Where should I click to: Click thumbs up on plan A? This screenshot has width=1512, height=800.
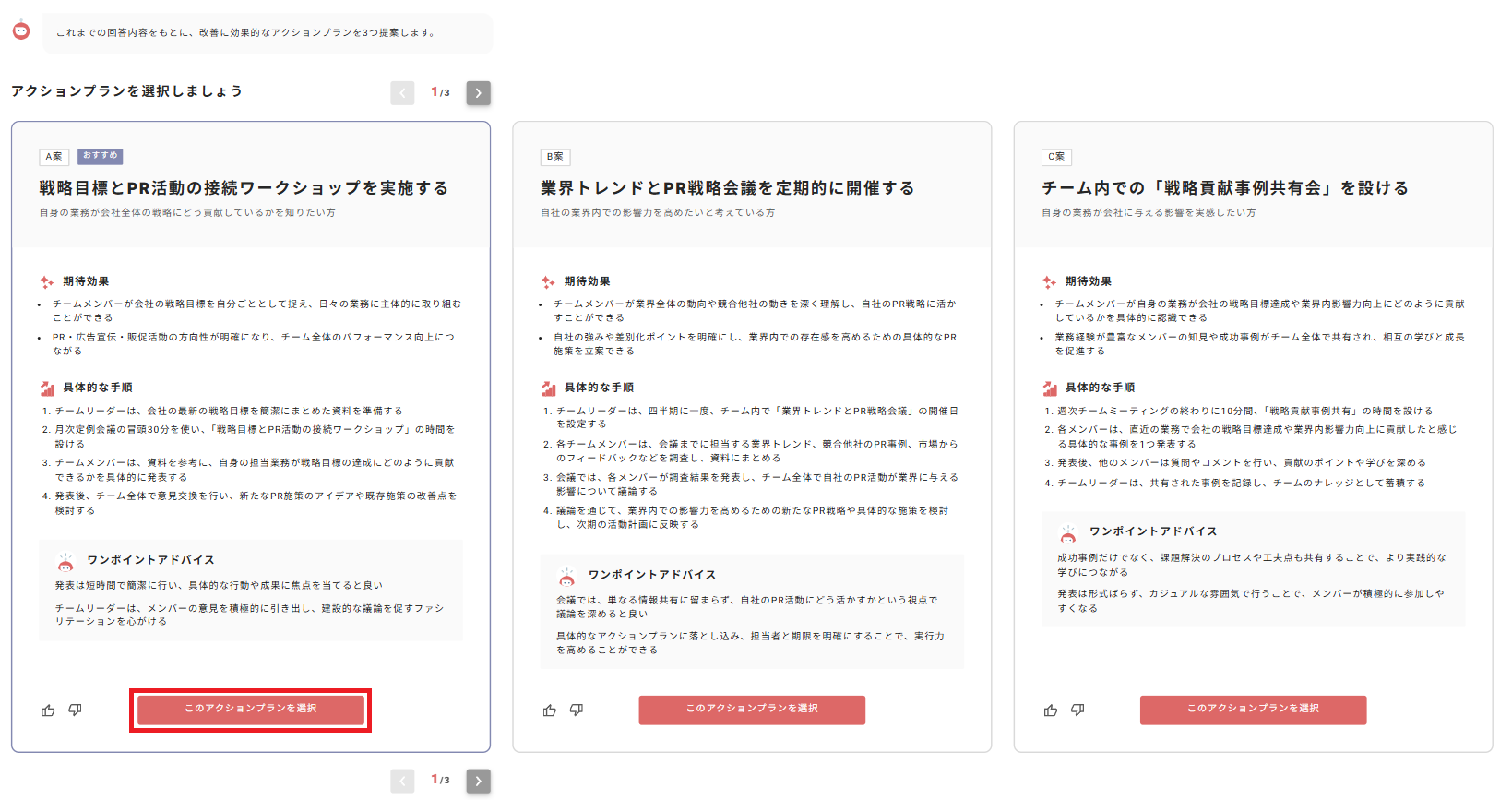[48, 710]
